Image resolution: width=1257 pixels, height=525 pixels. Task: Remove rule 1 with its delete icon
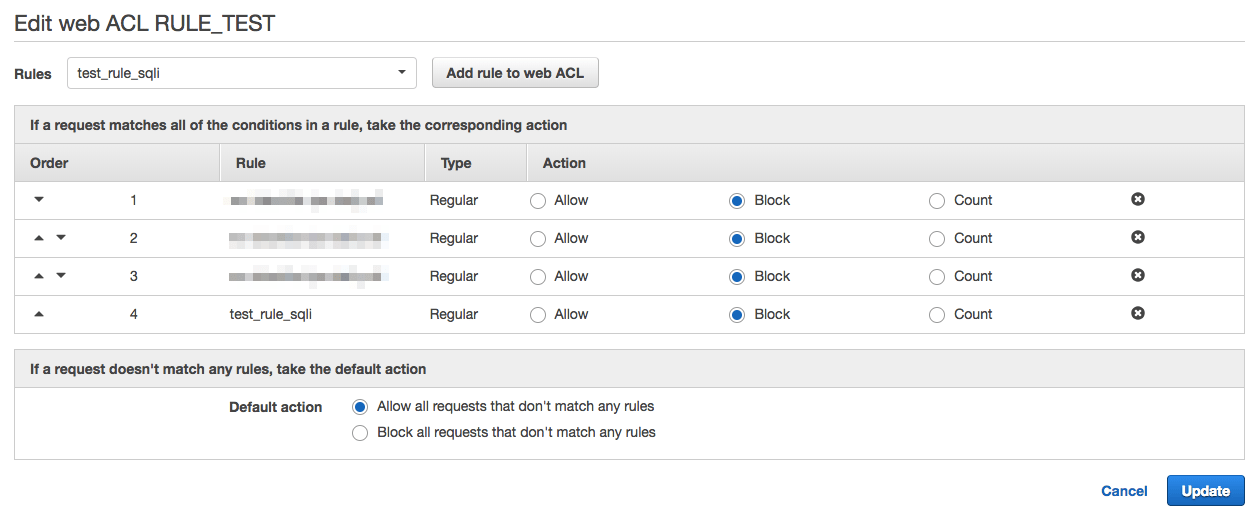(1137, 200)
